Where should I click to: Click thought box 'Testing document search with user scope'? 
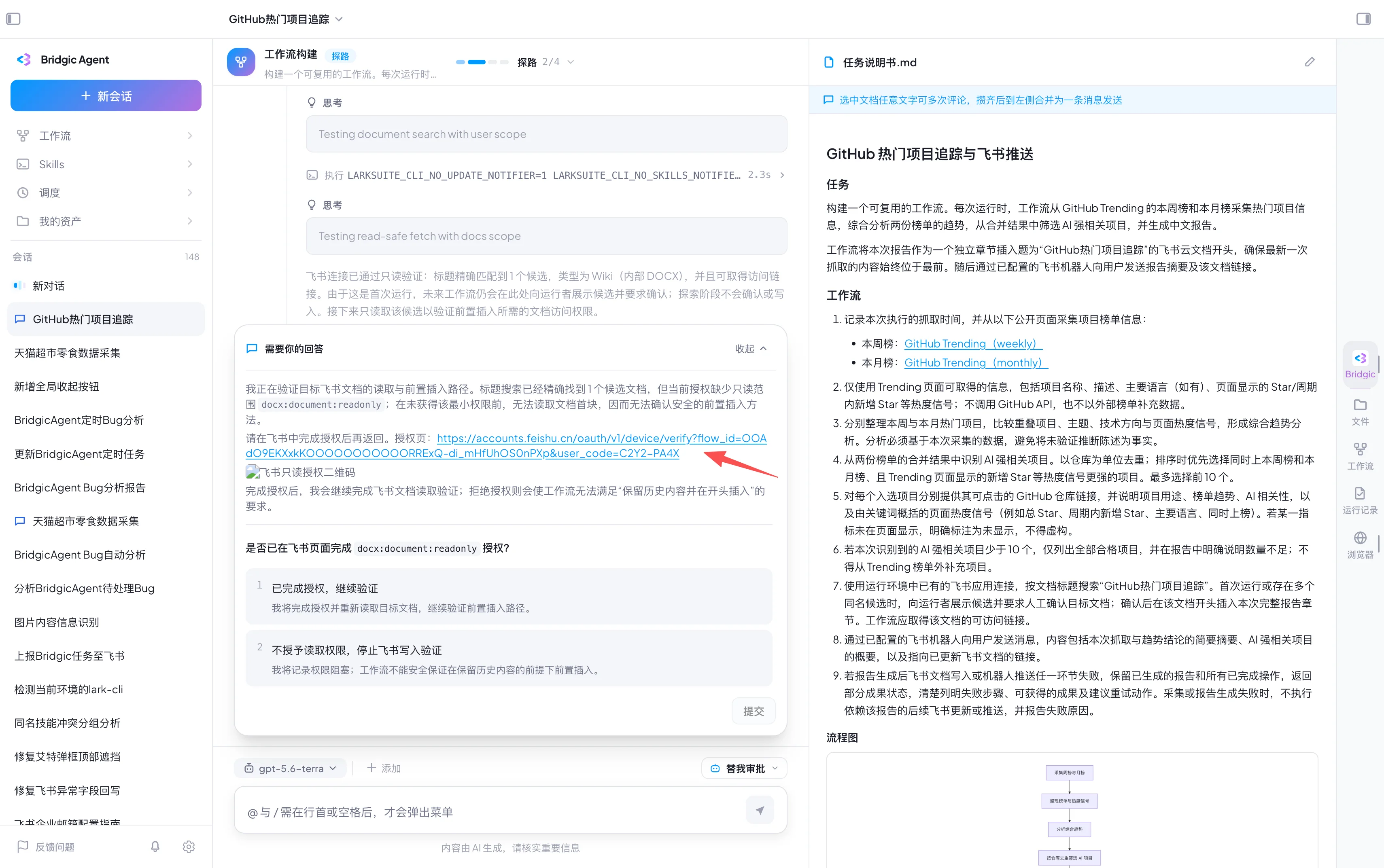(546, 134)
